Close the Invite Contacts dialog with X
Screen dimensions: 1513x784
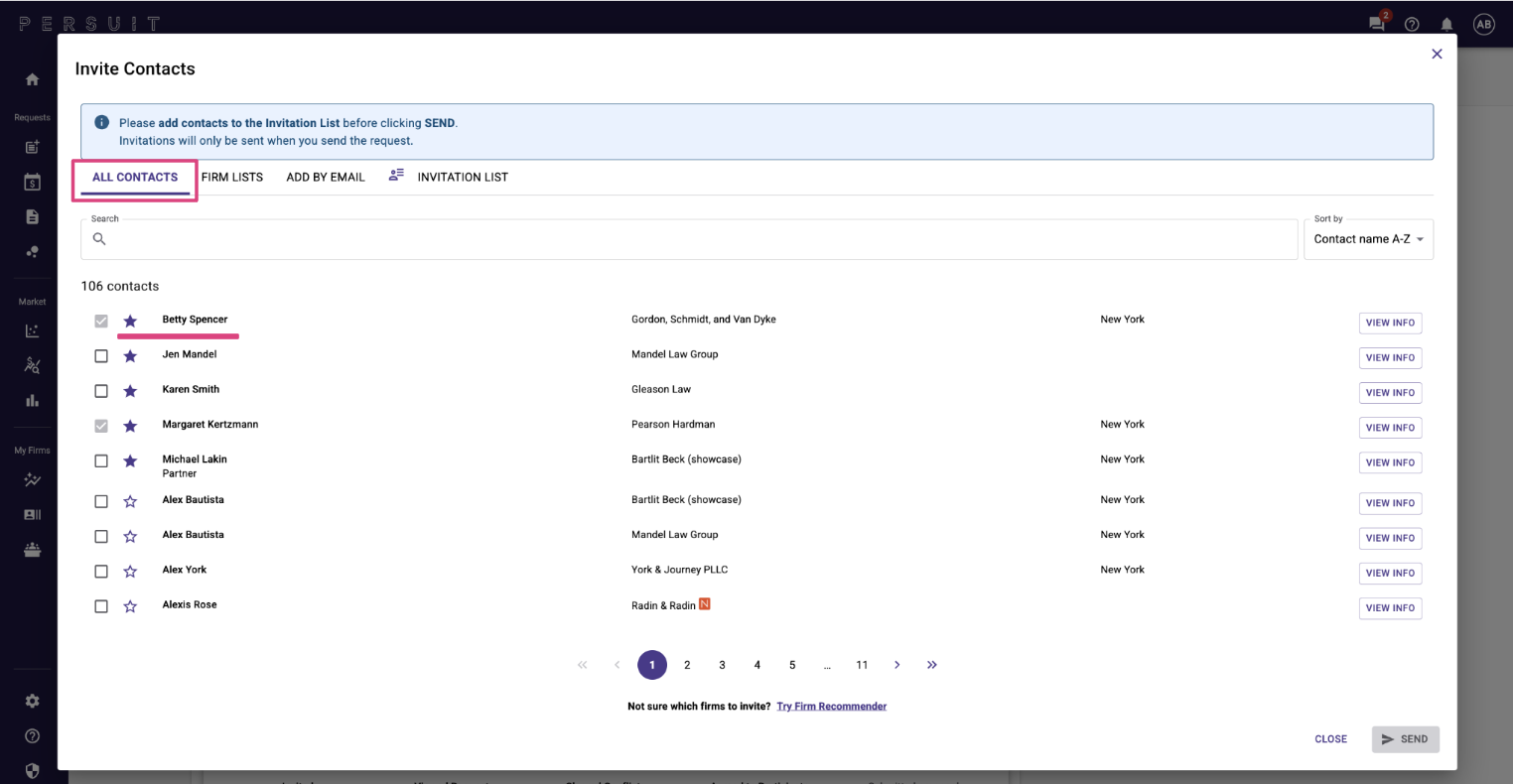[1437, 55]
